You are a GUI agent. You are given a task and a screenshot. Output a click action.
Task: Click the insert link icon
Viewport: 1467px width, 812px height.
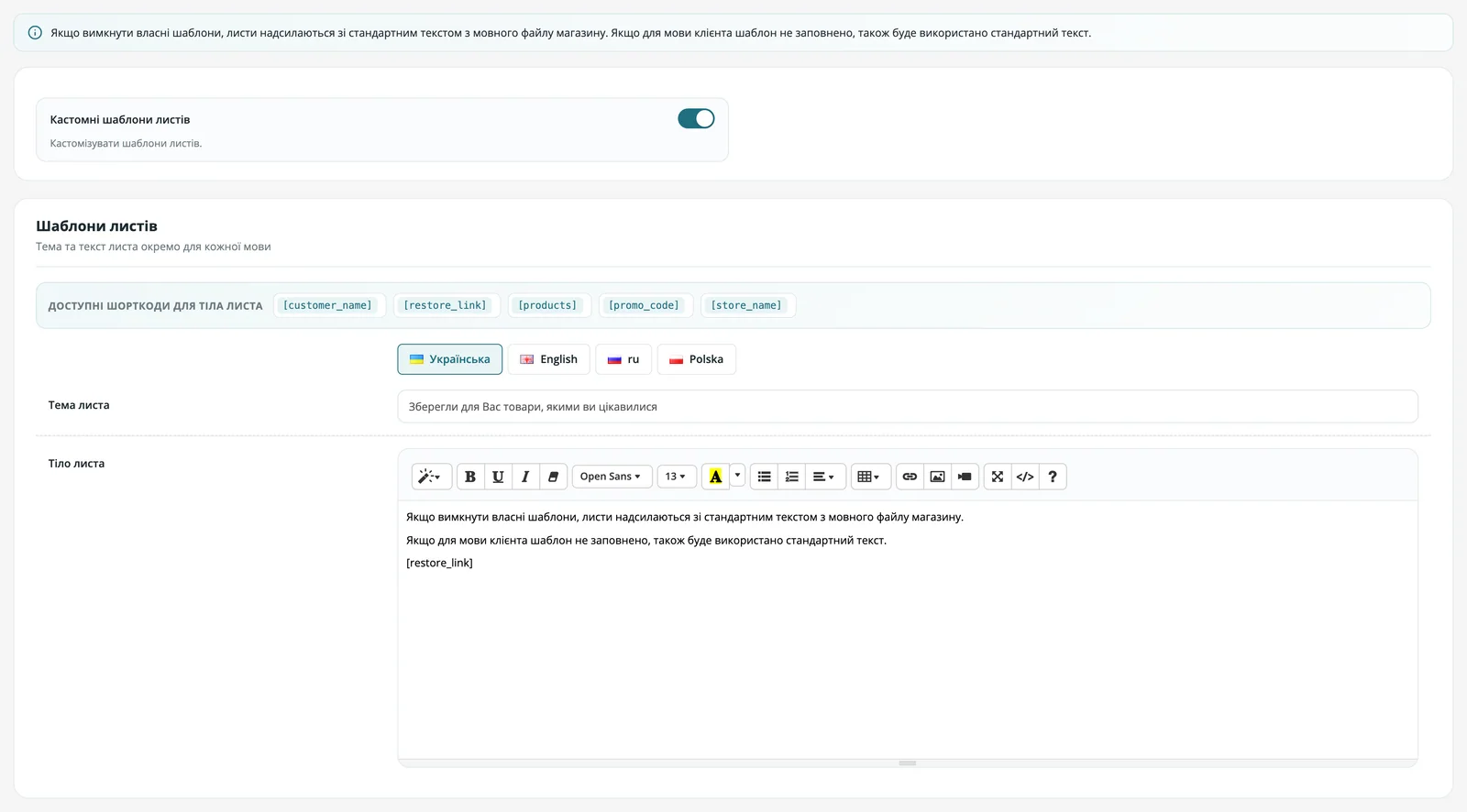910,477
